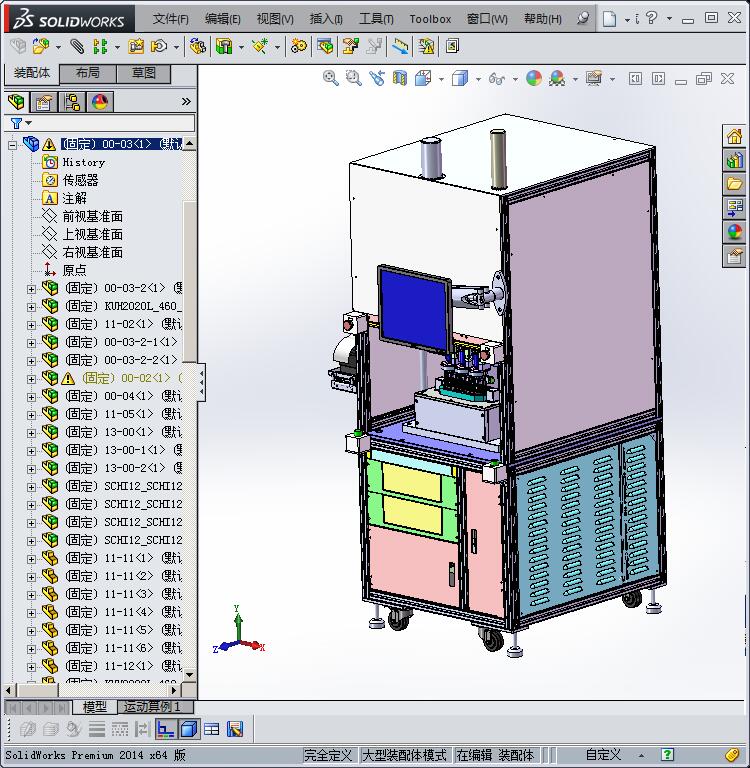This screenshot has height=768, width=750.
Task: Open the 视图(V) menu
Action: (x=275, y=19)
